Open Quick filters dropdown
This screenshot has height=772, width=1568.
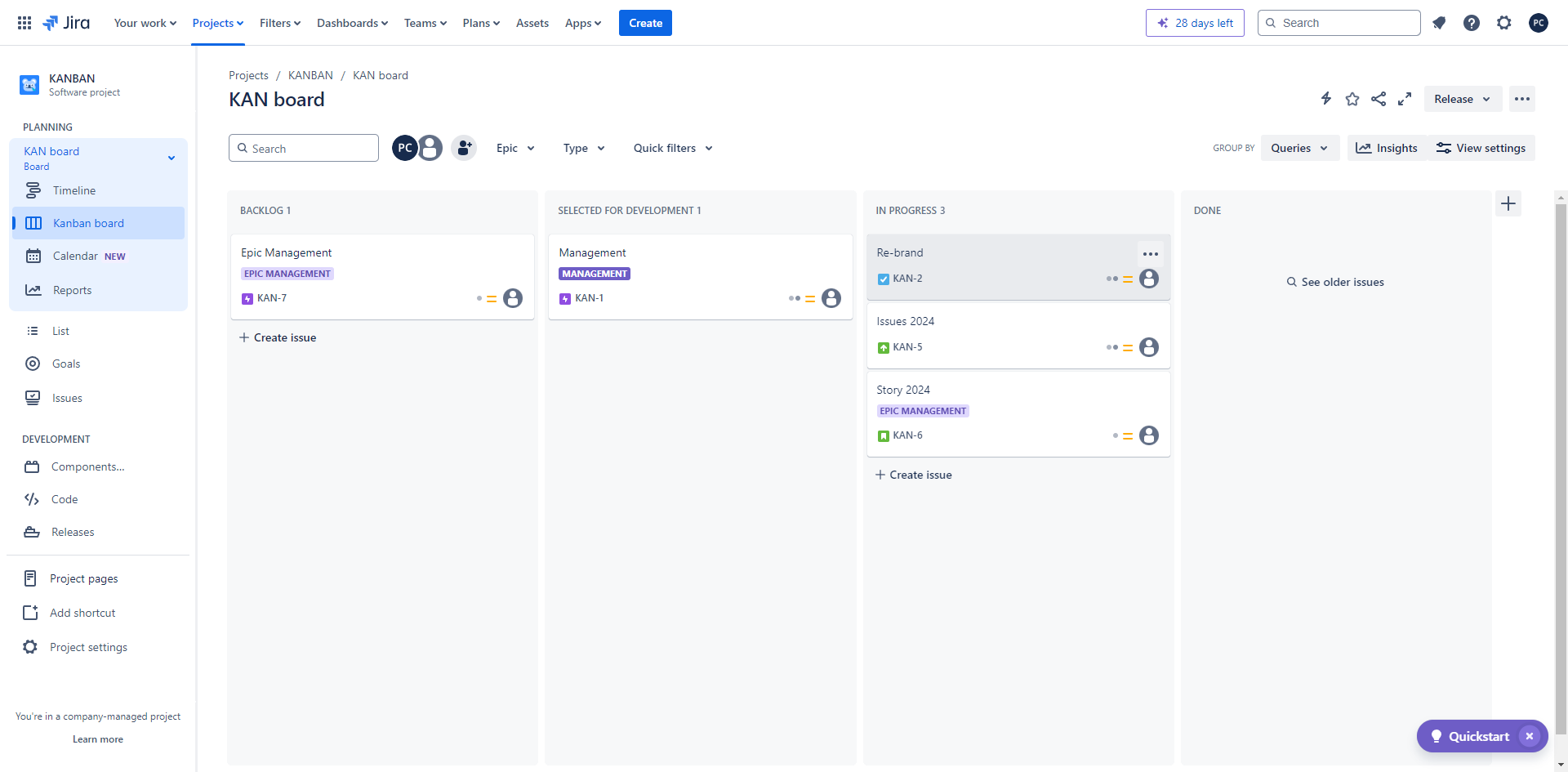pyautogui.click(x=673, y=148)
